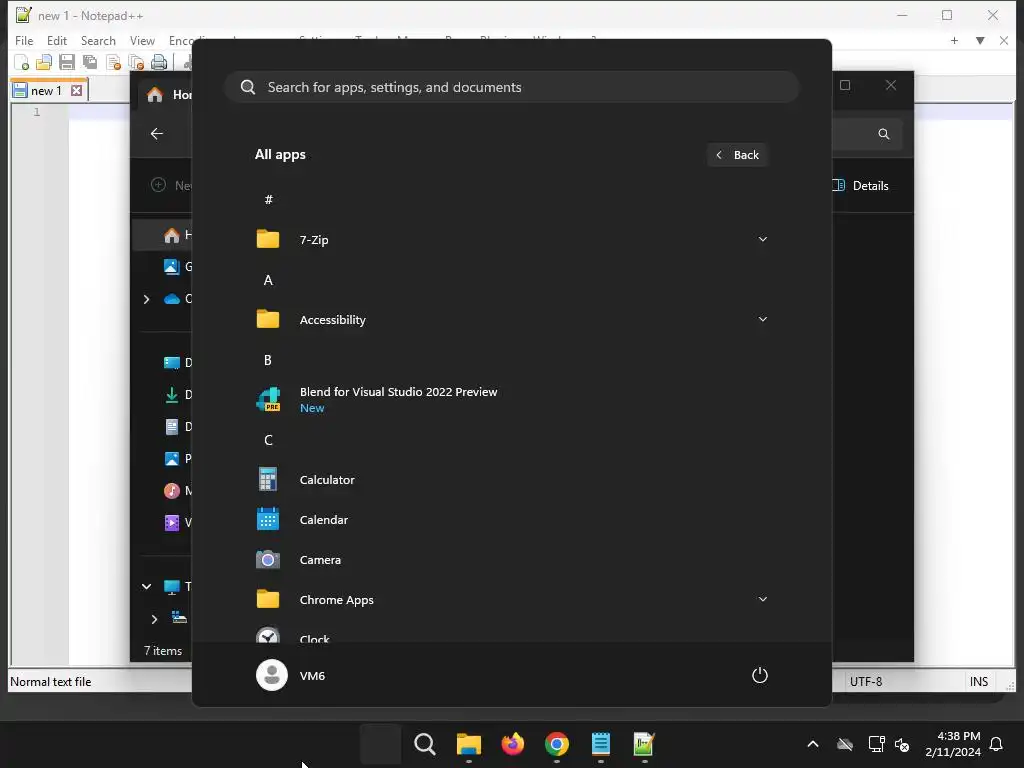Screen dimensions: 1024x768
Task: Click Open file icon in Notepad++ toolbar
Action: pos(44,62)
